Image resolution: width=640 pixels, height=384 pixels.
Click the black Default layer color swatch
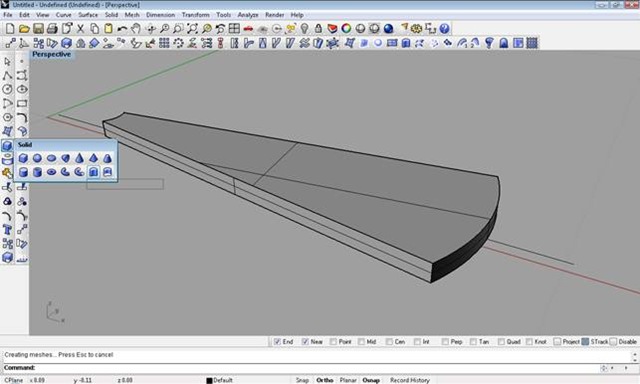[x=209, y=380]
